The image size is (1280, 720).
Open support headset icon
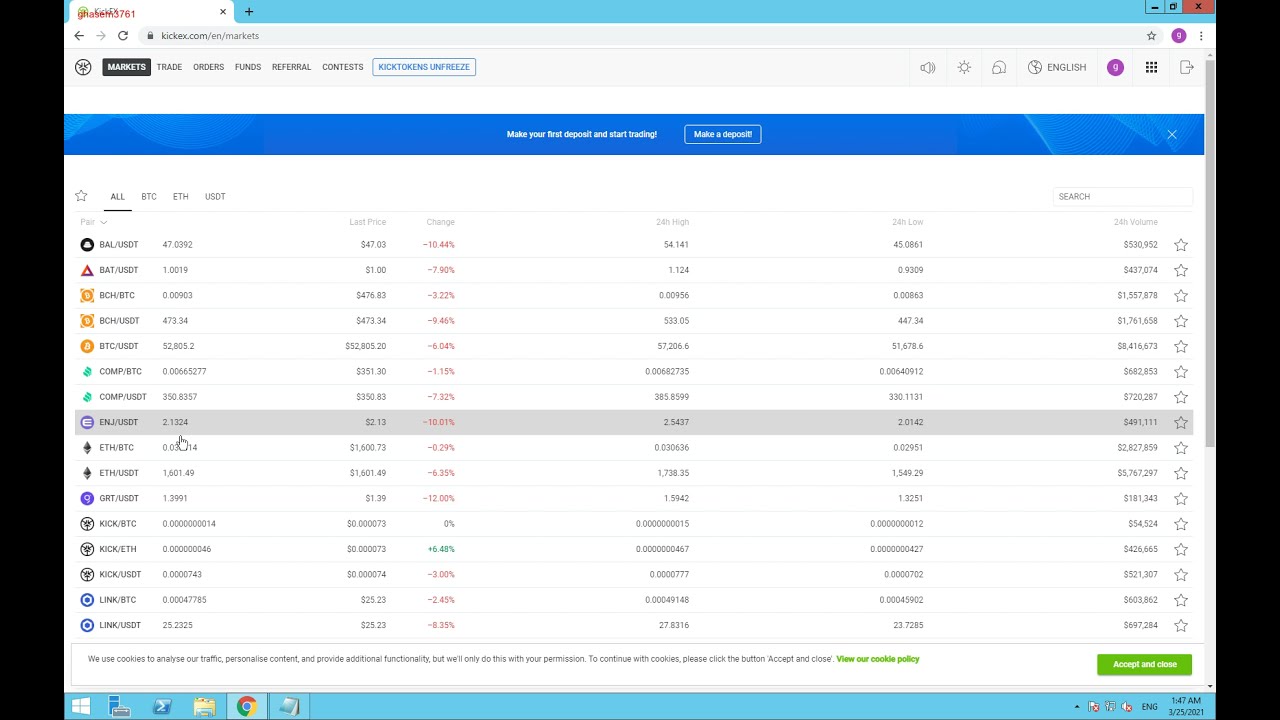pos(999,67)
